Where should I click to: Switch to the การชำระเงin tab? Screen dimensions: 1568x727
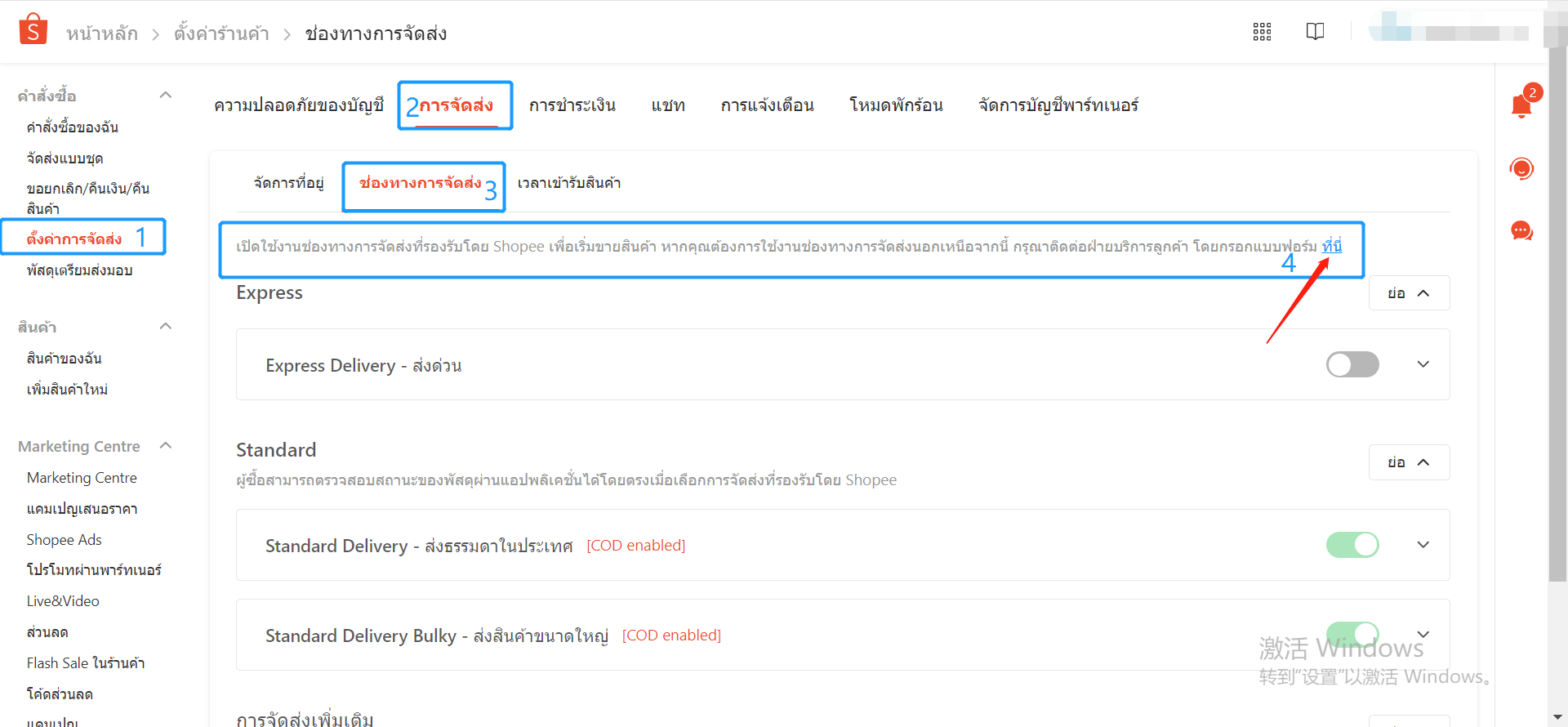572,105
